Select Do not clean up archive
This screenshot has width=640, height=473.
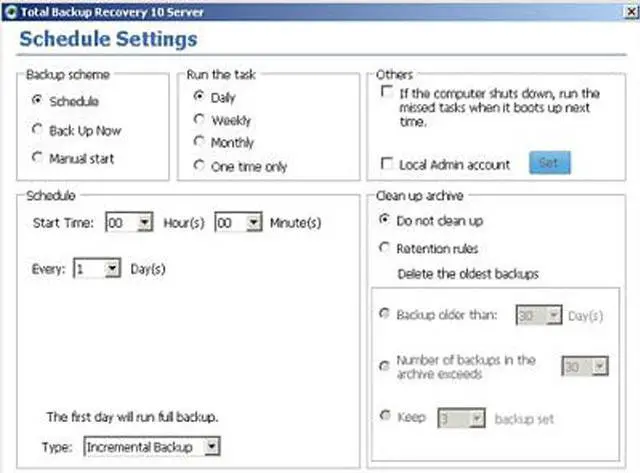(385, 218)
